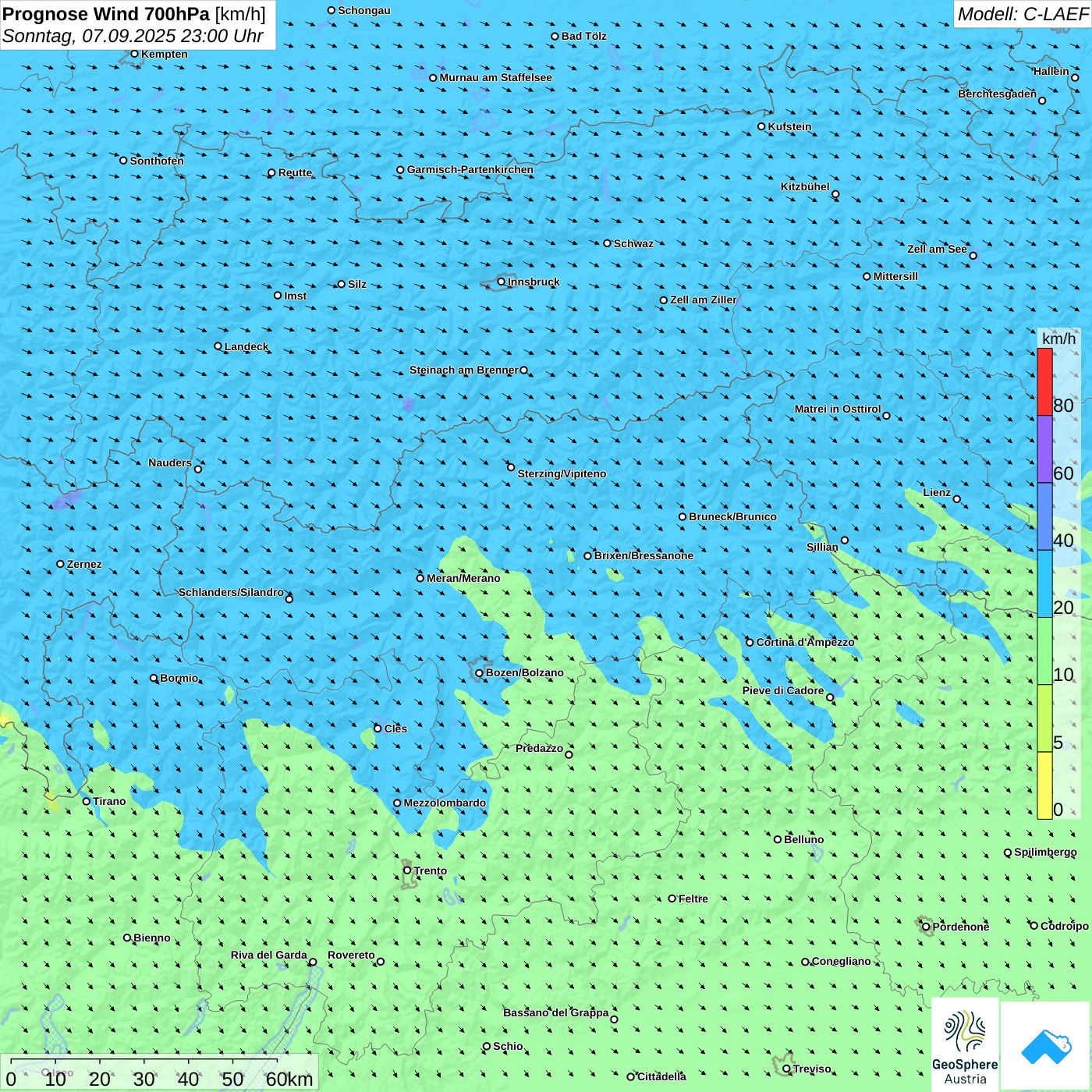Click the Matrei in Osttirol label
The height and width of the screenshot is (1092, 1092).
tap(838, 409)
